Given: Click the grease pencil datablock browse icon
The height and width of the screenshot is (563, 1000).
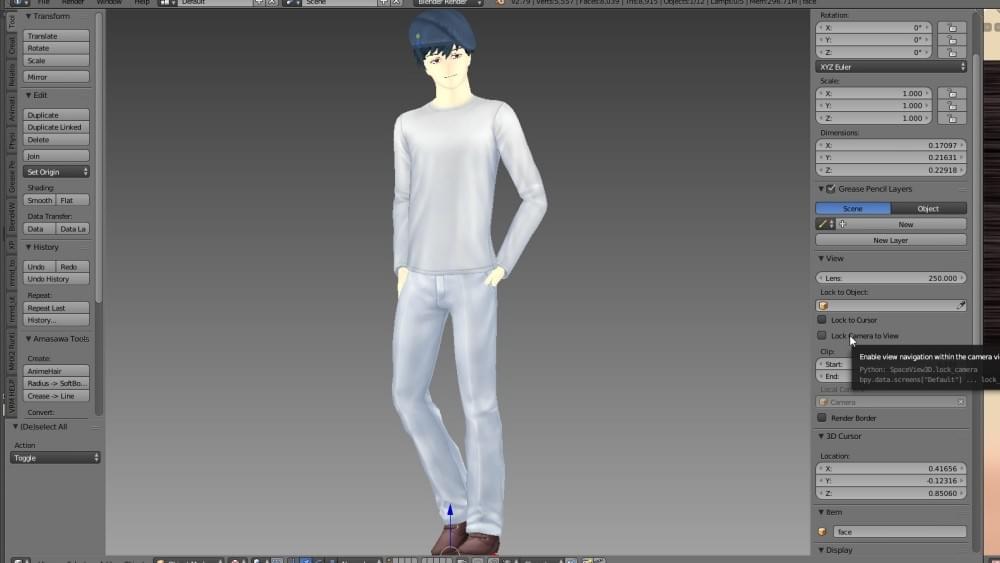Looking at the screenshot, I should click(825, 224).
